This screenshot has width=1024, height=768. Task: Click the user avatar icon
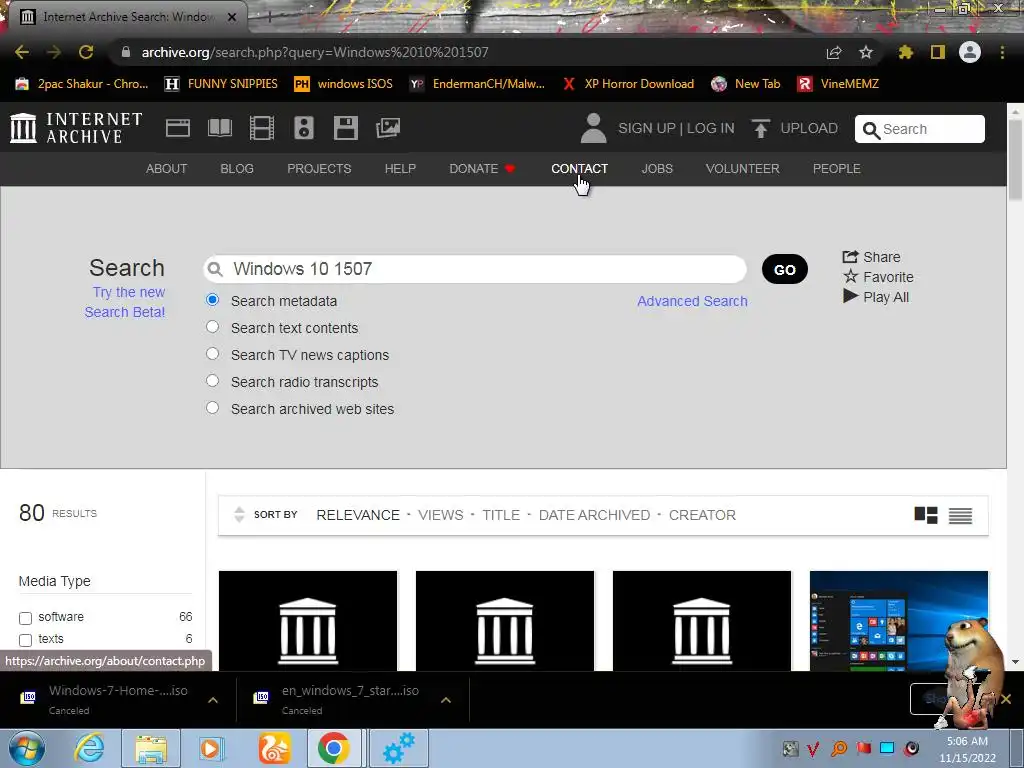[594, 128]
